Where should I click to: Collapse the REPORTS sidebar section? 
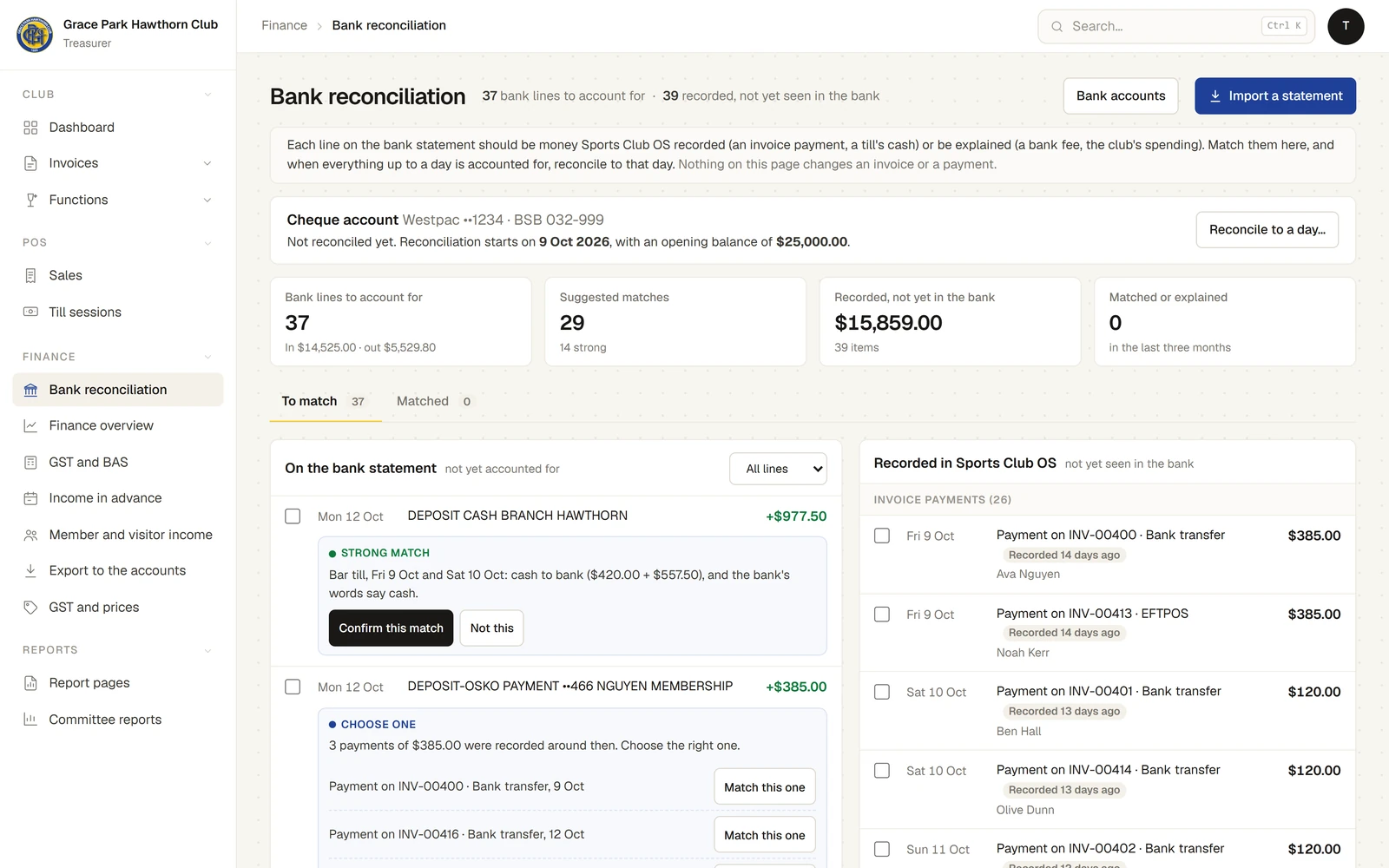(x=207, y=650)
